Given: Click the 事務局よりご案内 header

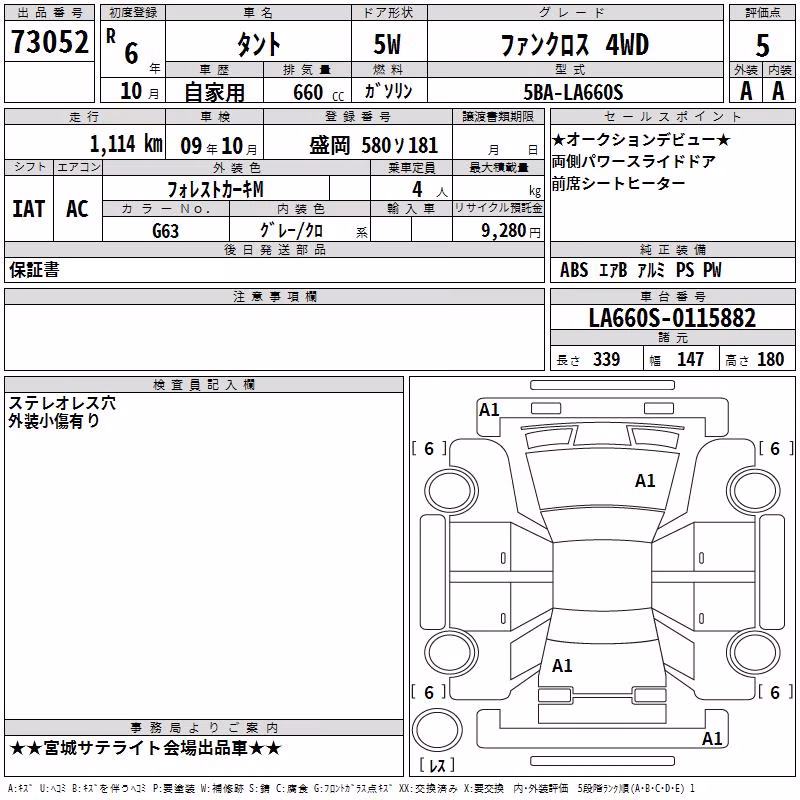Looking at the screenshot, I should pos(204,728).
